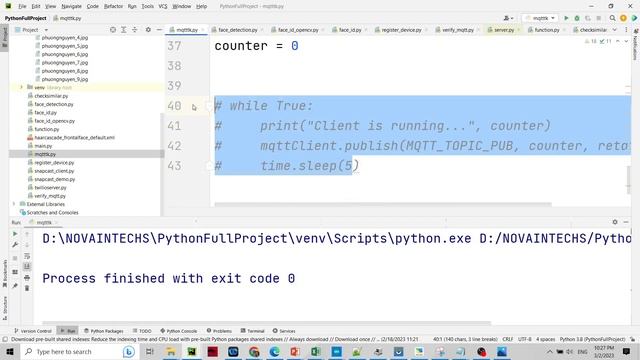Start debugging with the bug icon

[x=577, y=18]
